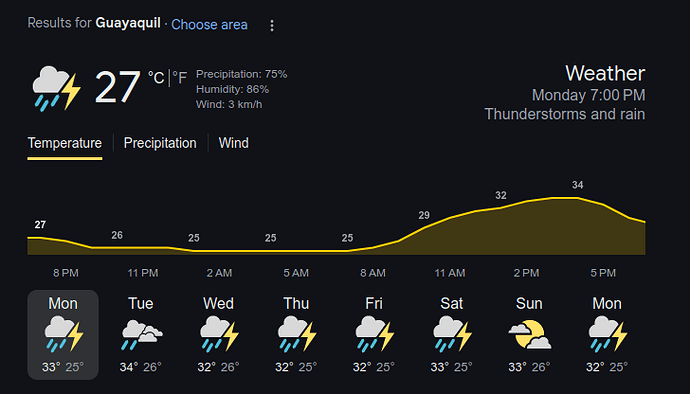Select Thursday's thunderstorm forecast icon
The height and width of the screenshot is (394, 690).
[x=297, y=334]
